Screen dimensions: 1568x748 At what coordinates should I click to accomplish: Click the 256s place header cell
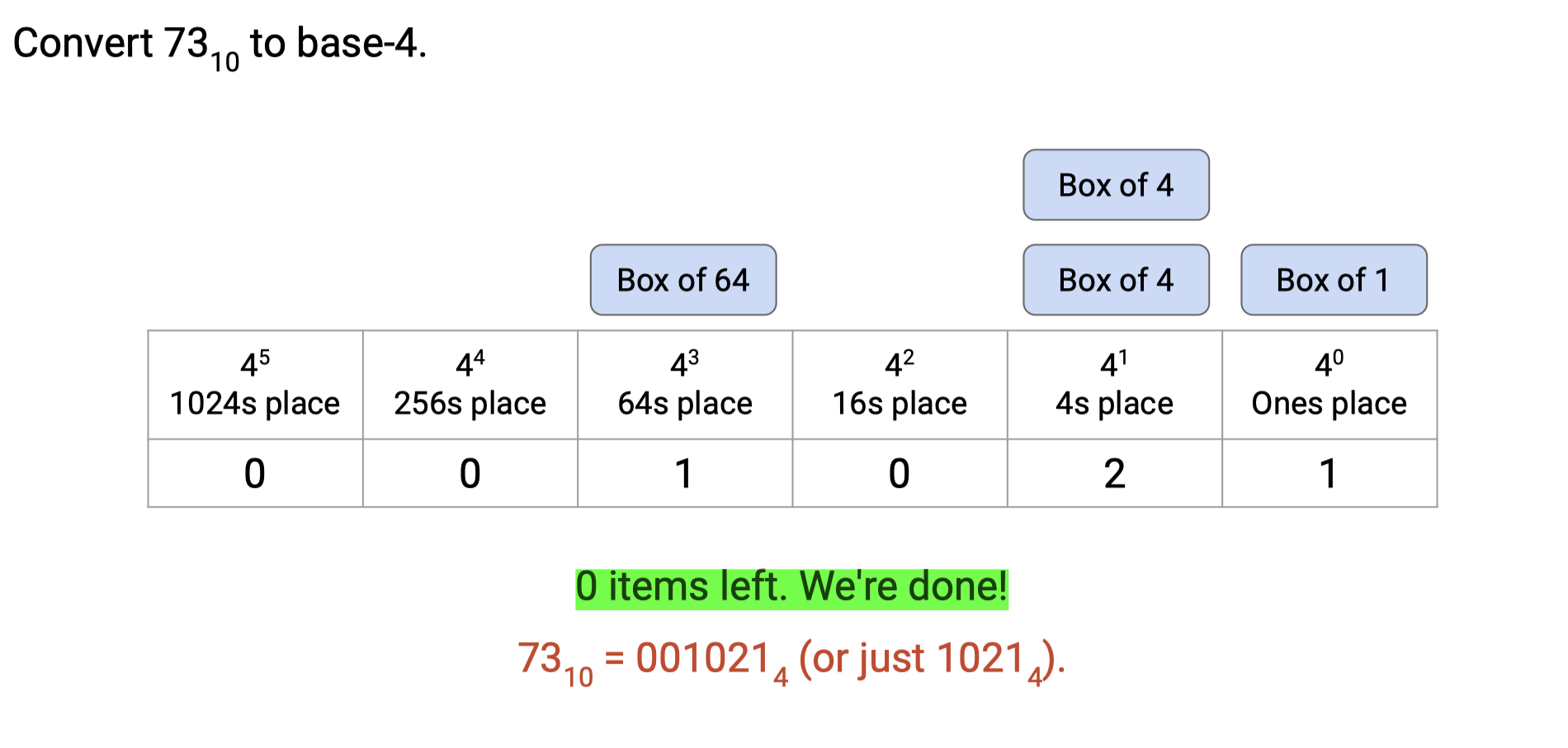tap(470, 385)
